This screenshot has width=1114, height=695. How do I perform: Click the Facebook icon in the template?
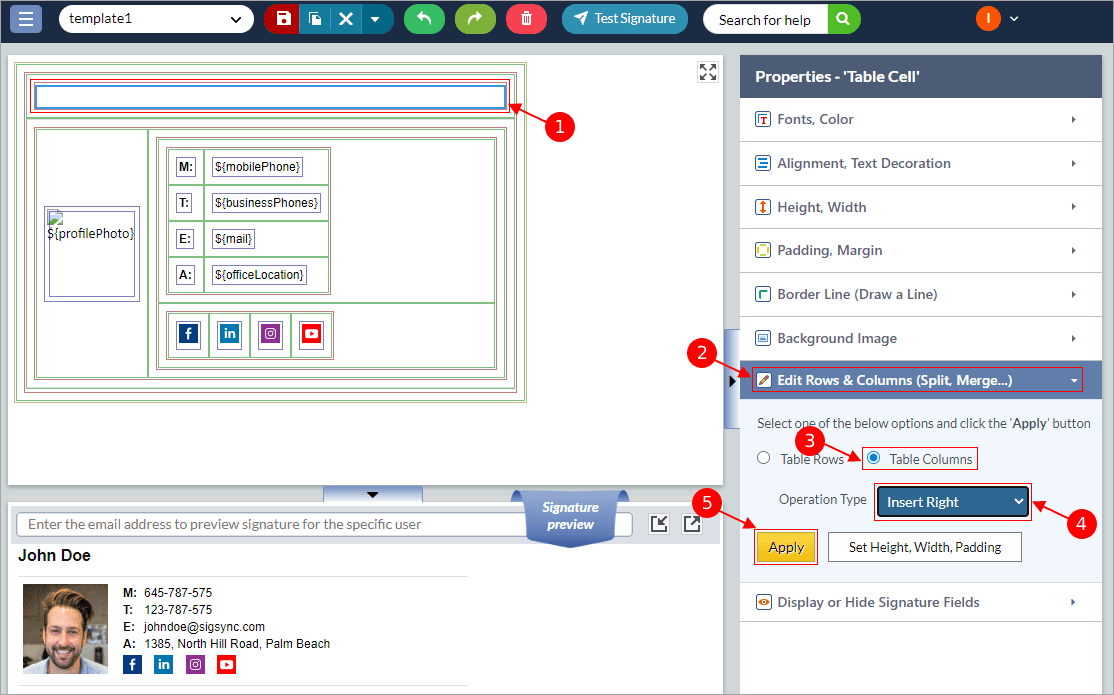point(188,334)
